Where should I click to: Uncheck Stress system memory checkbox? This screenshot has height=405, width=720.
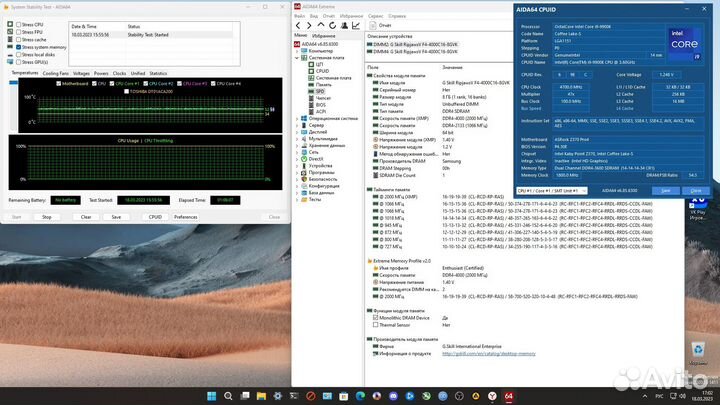pos(19,47)
